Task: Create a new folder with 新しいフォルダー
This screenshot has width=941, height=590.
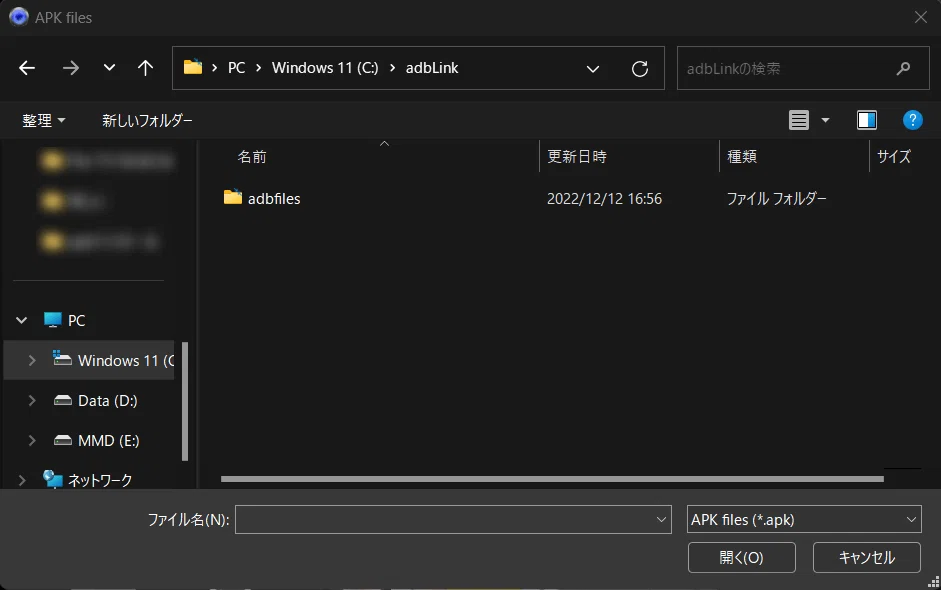Action: tap(147, 121)
